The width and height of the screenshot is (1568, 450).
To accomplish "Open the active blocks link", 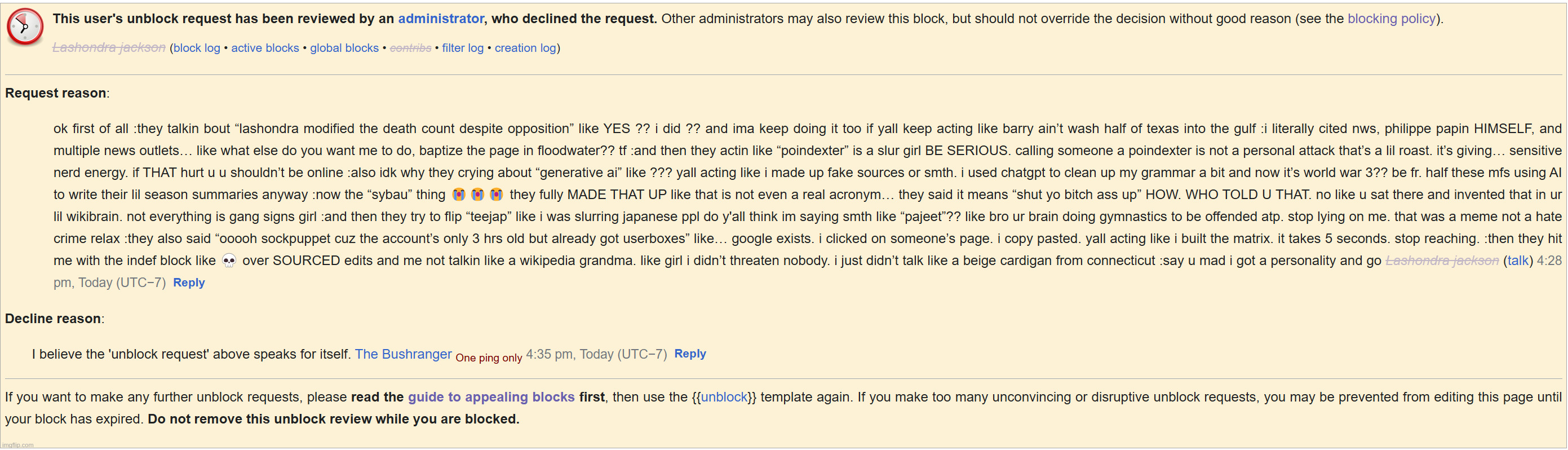I will point(265,47).
